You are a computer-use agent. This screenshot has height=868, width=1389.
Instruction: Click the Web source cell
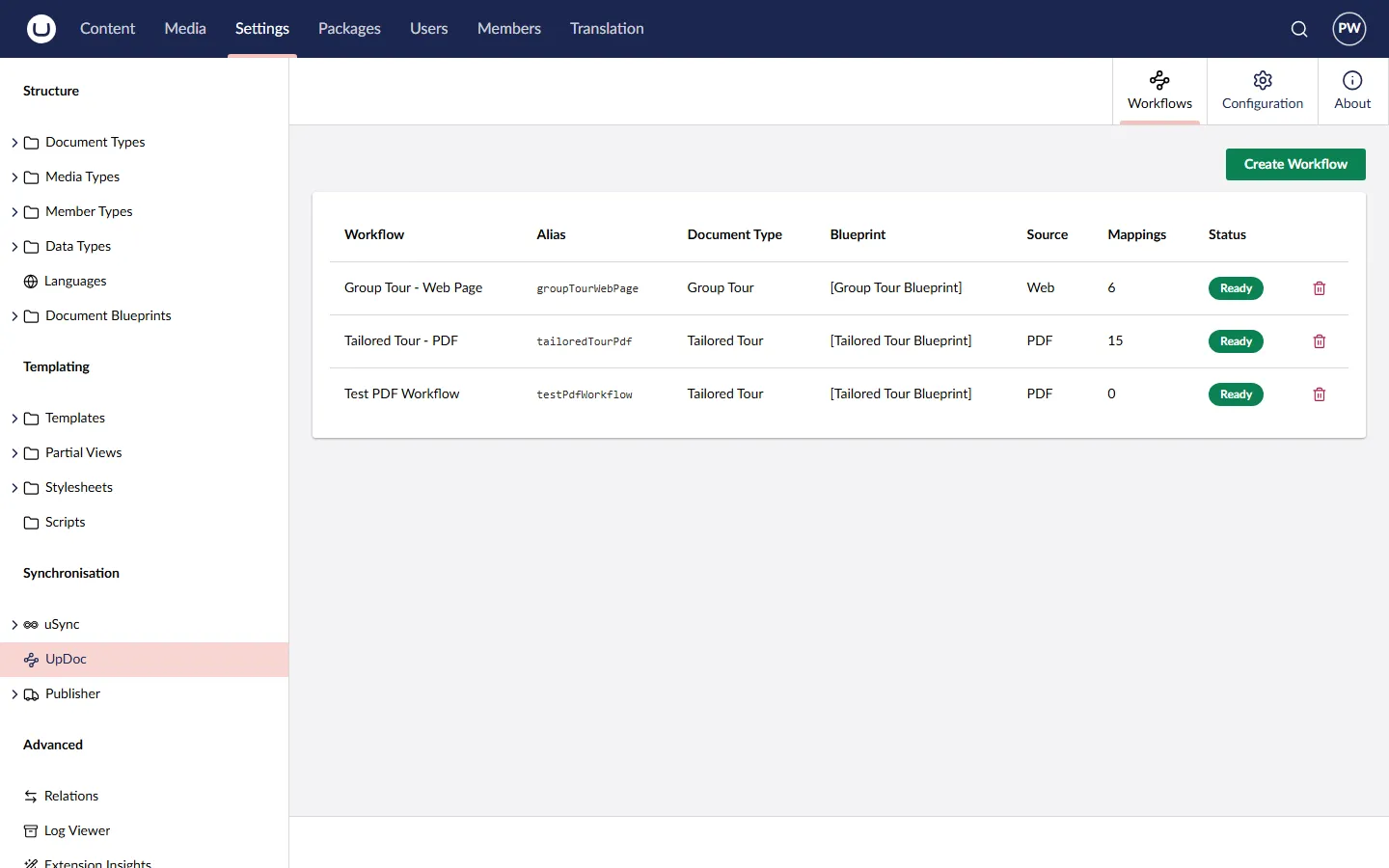tap(1041, 288)
